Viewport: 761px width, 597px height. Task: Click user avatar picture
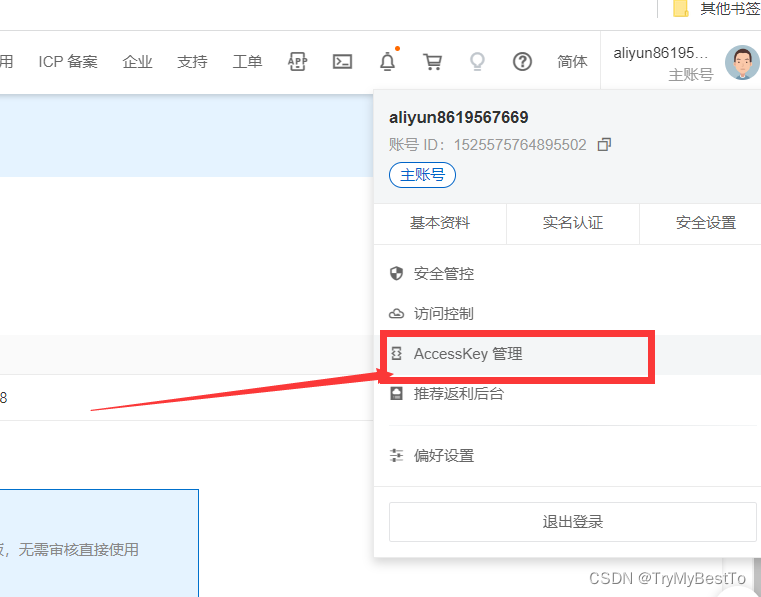[742, 63]
